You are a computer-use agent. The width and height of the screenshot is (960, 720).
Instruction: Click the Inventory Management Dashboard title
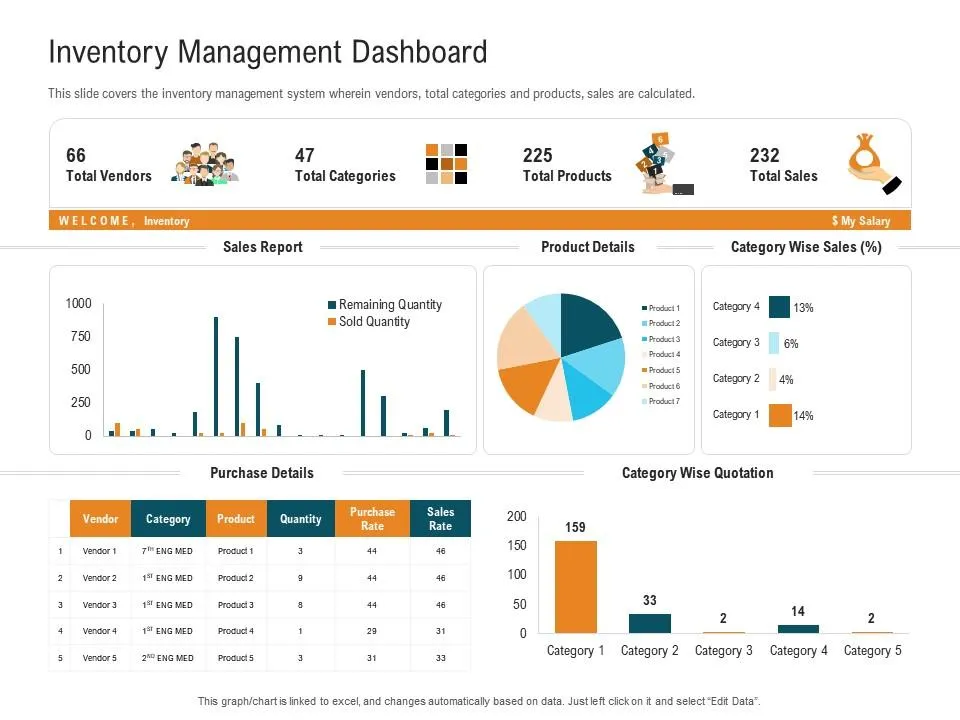coord(268,52)
